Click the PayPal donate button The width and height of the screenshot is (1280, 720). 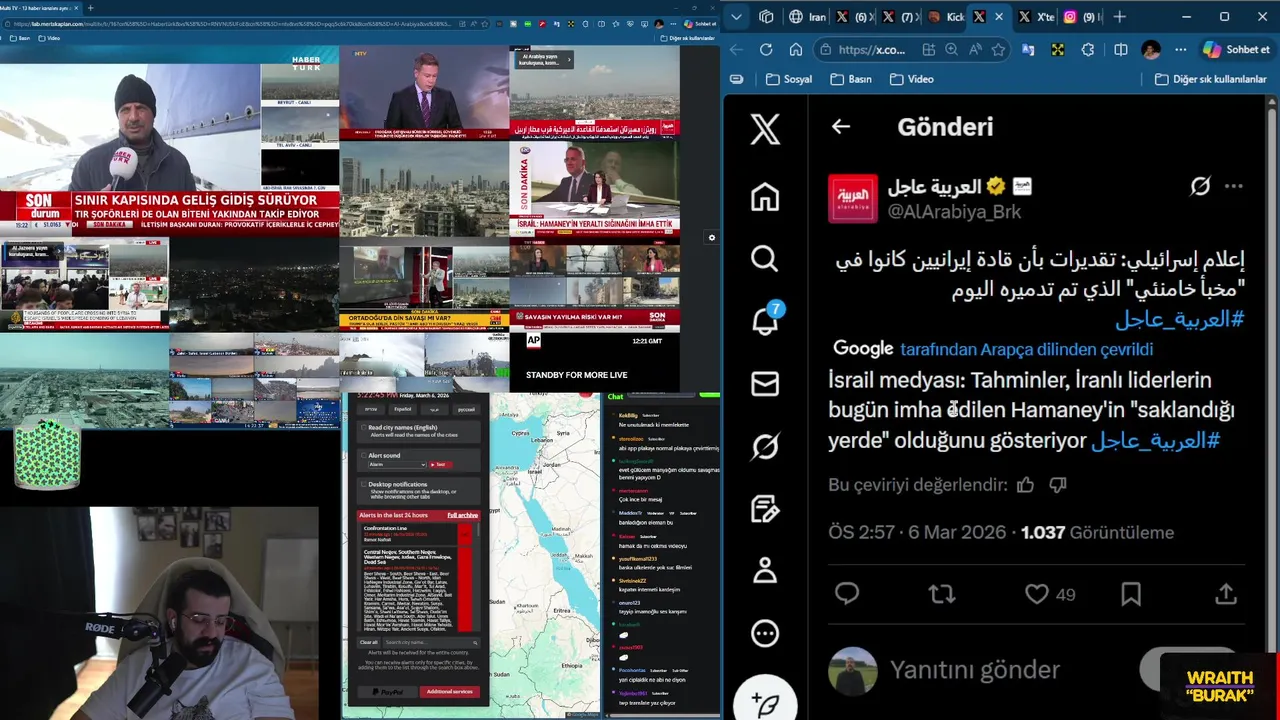(x=387, y=692)
